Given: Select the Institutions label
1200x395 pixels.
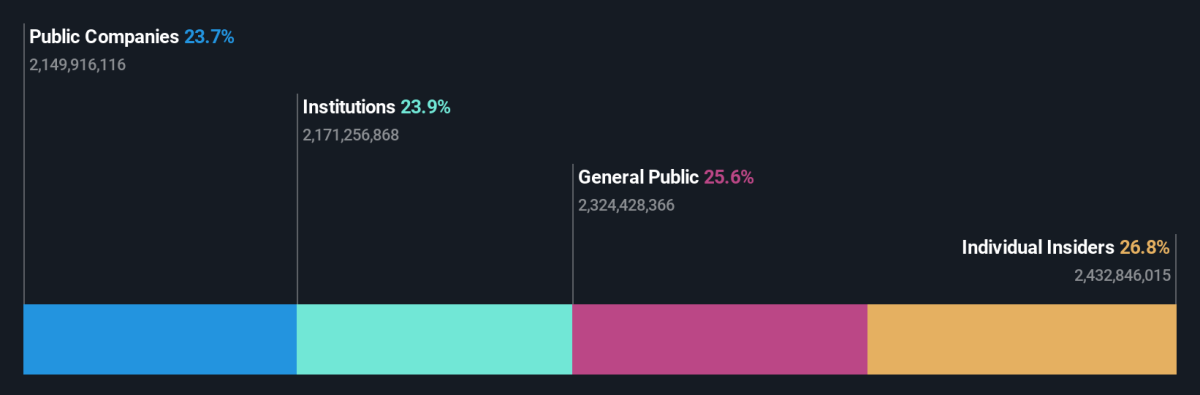Looking at the screenshot, I should point(349,107).
